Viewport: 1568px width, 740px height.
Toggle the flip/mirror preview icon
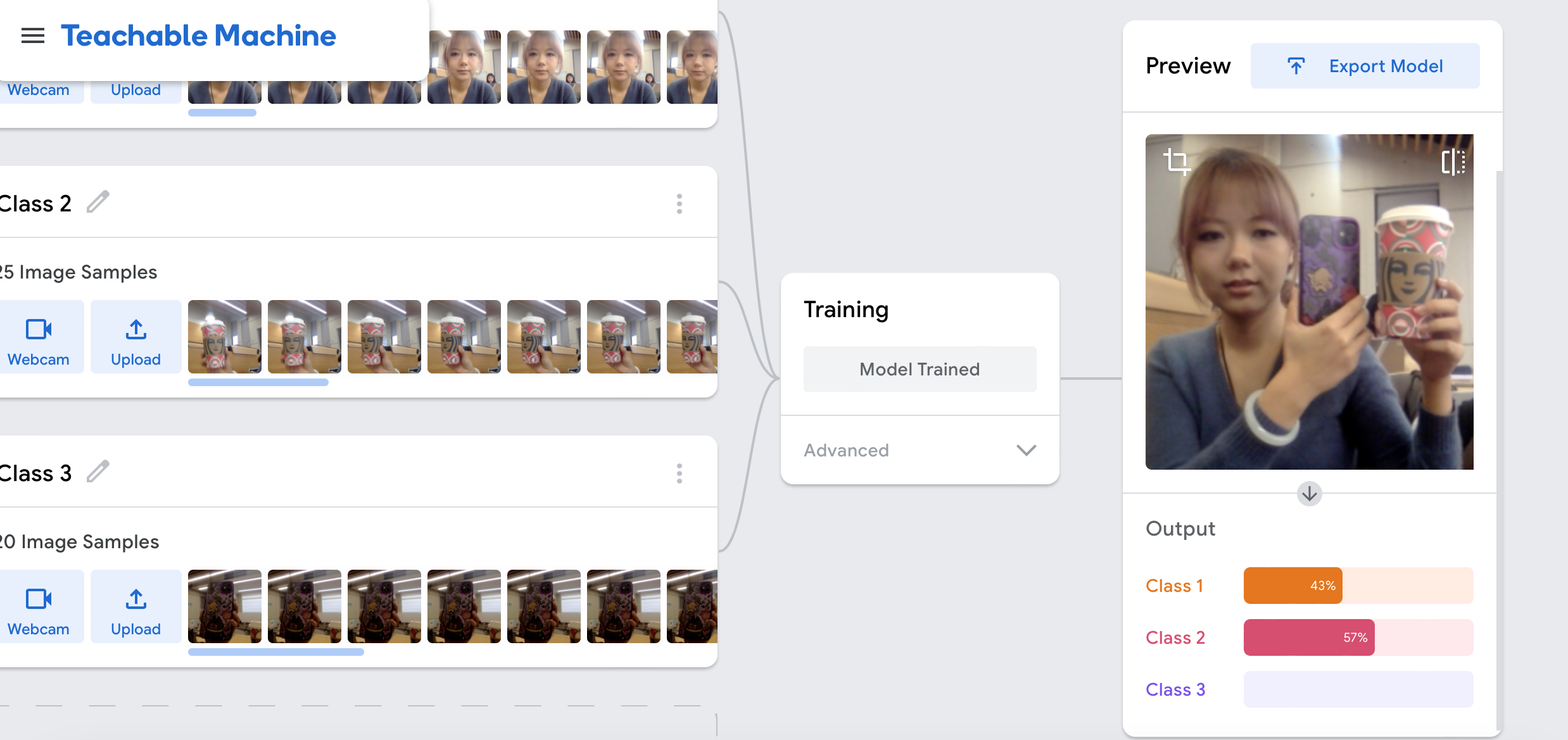point(1453,162)
